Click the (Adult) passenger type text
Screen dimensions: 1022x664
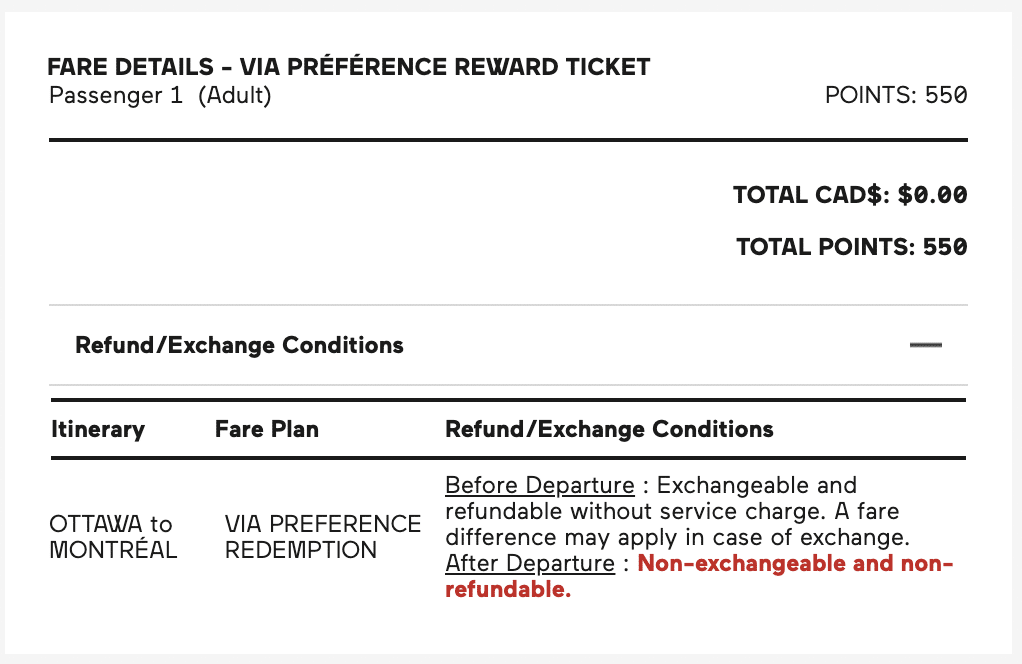234,96
